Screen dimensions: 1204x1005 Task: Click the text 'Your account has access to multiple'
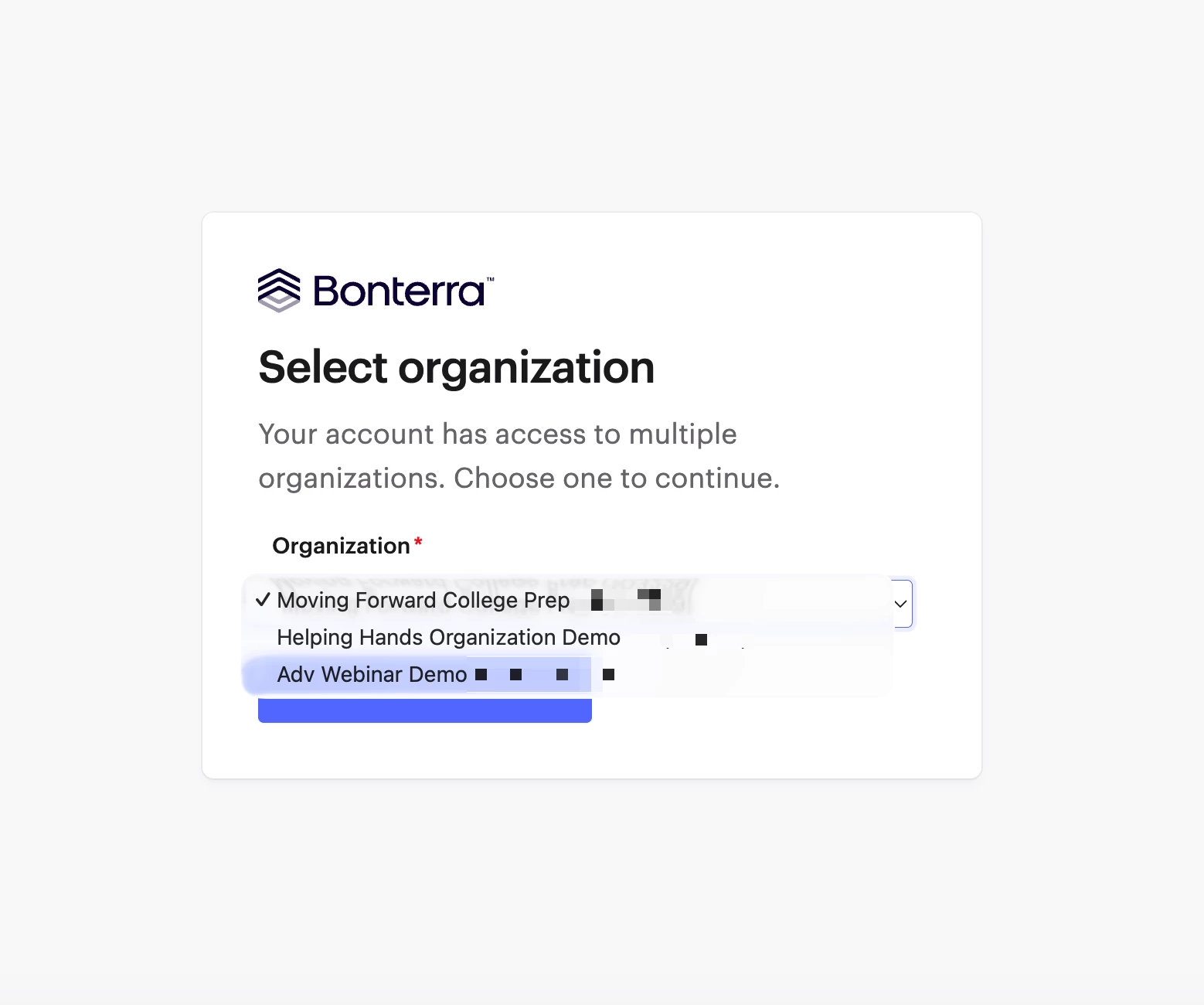point(498,434)
